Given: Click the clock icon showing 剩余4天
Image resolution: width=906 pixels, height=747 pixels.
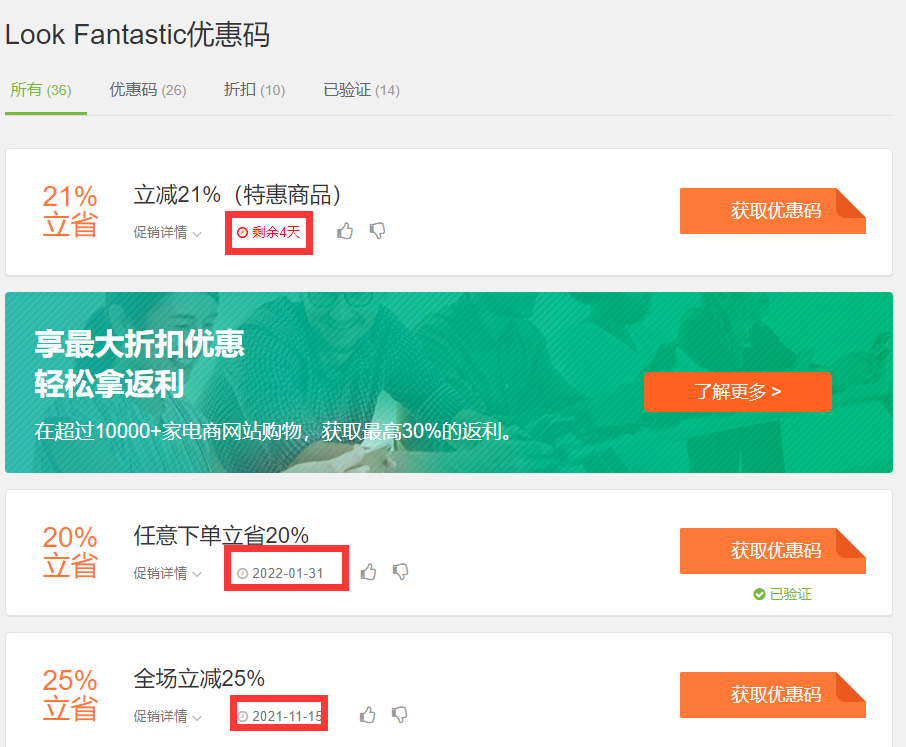Looking at the screenshot, I should tap(242, 232).
